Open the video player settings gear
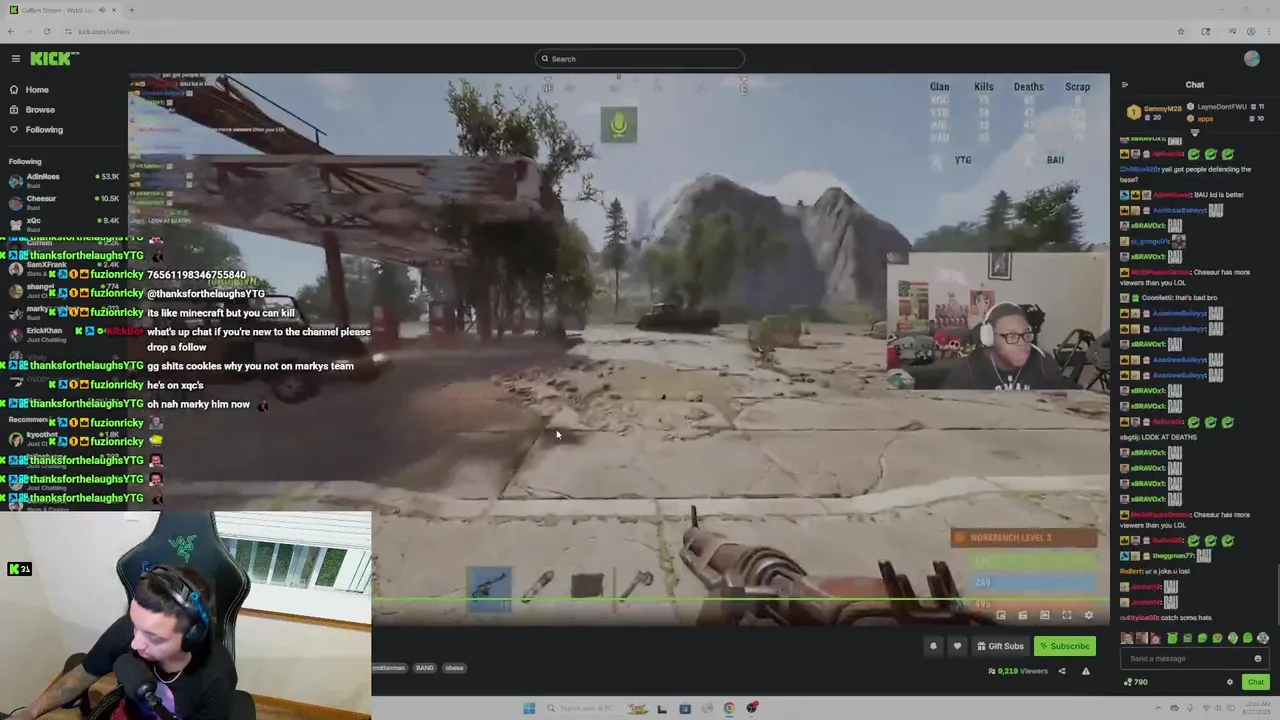This screenshot has width=1280, height=720. click(x=1089, y=616)
